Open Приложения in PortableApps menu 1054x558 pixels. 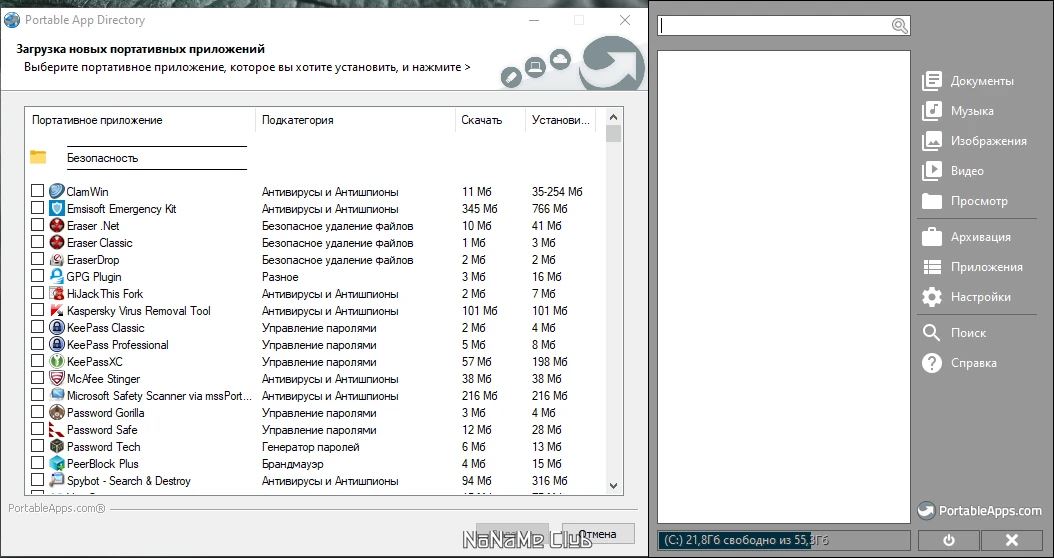972,267
